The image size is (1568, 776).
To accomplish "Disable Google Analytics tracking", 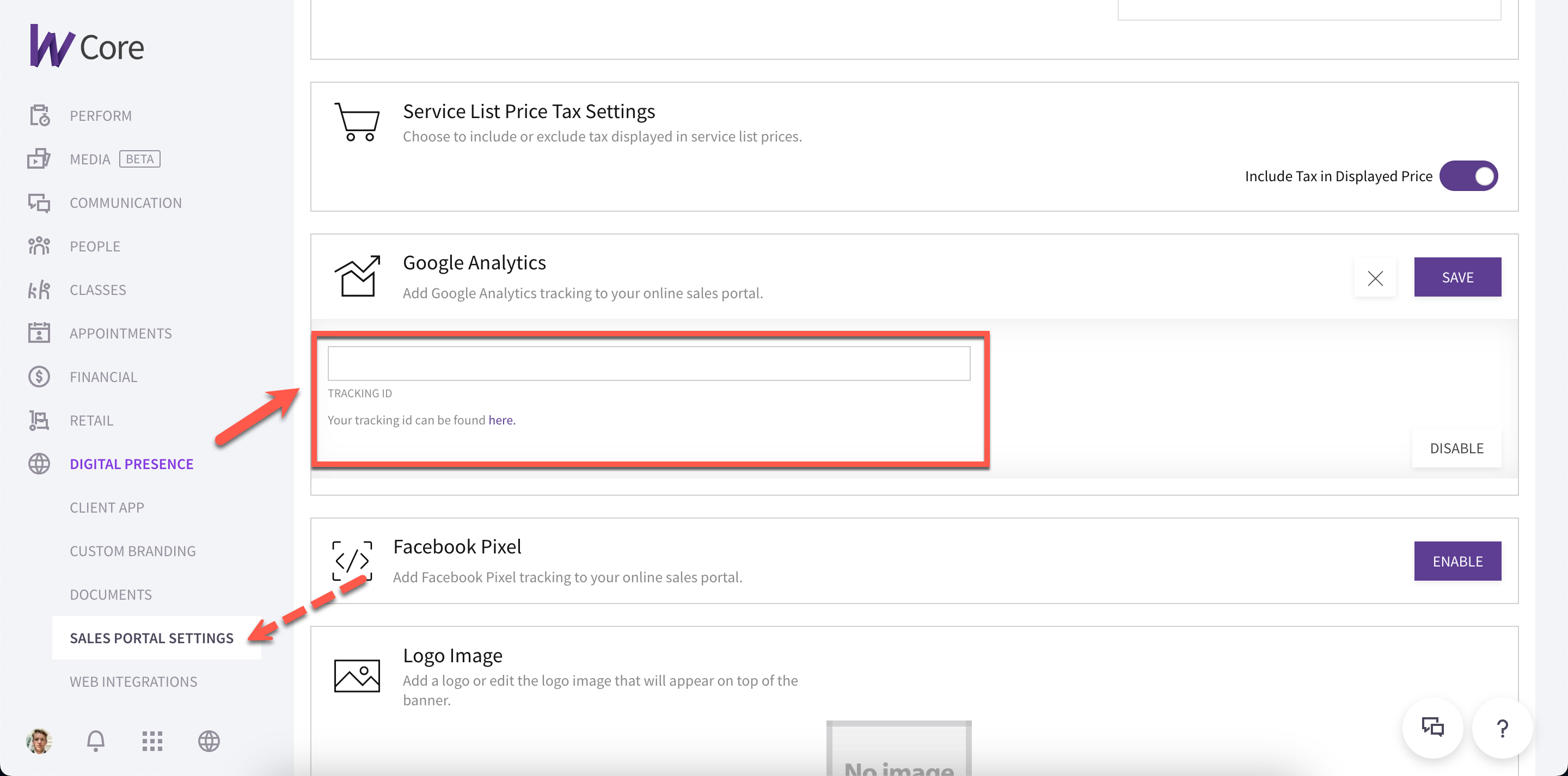I will [x=1456, y=448].
